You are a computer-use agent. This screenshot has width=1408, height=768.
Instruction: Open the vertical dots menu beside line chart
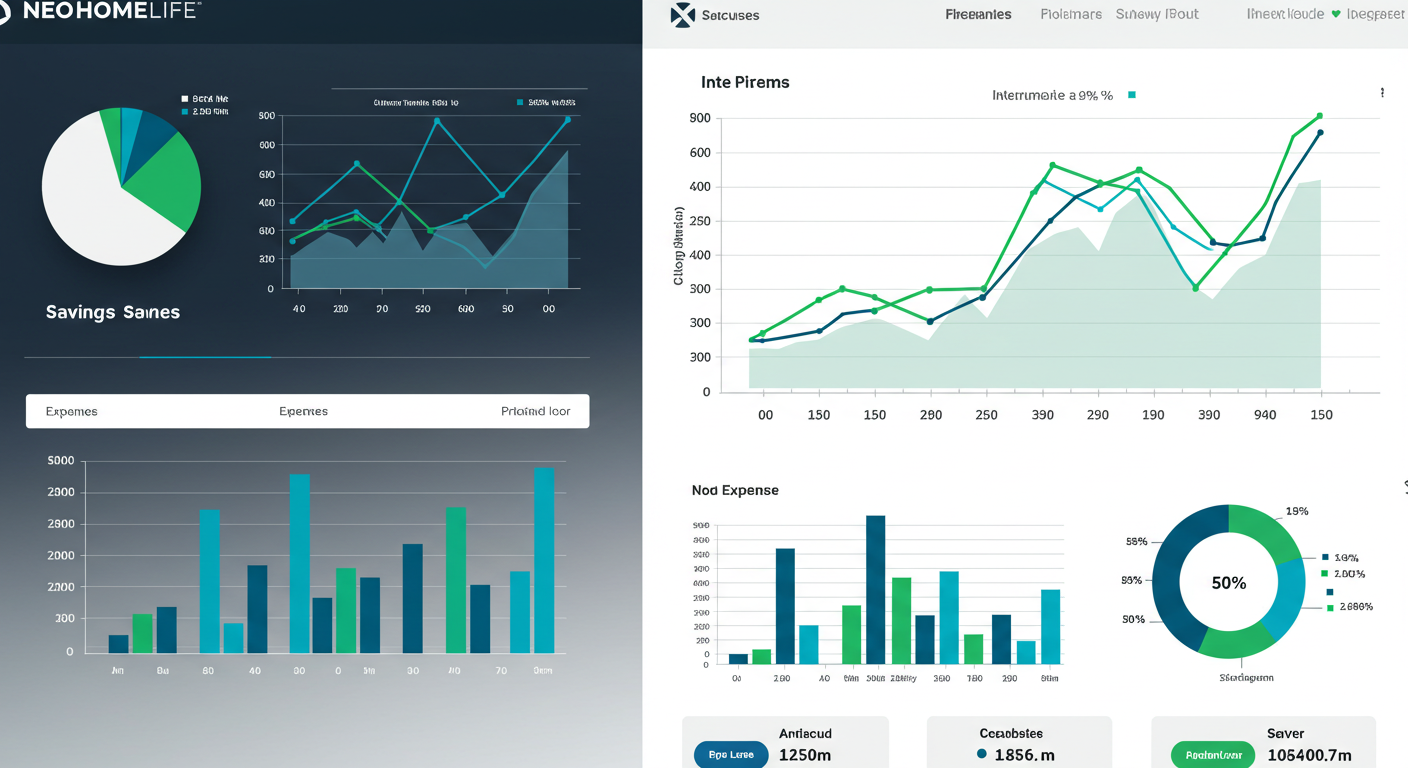[1382, 93]
